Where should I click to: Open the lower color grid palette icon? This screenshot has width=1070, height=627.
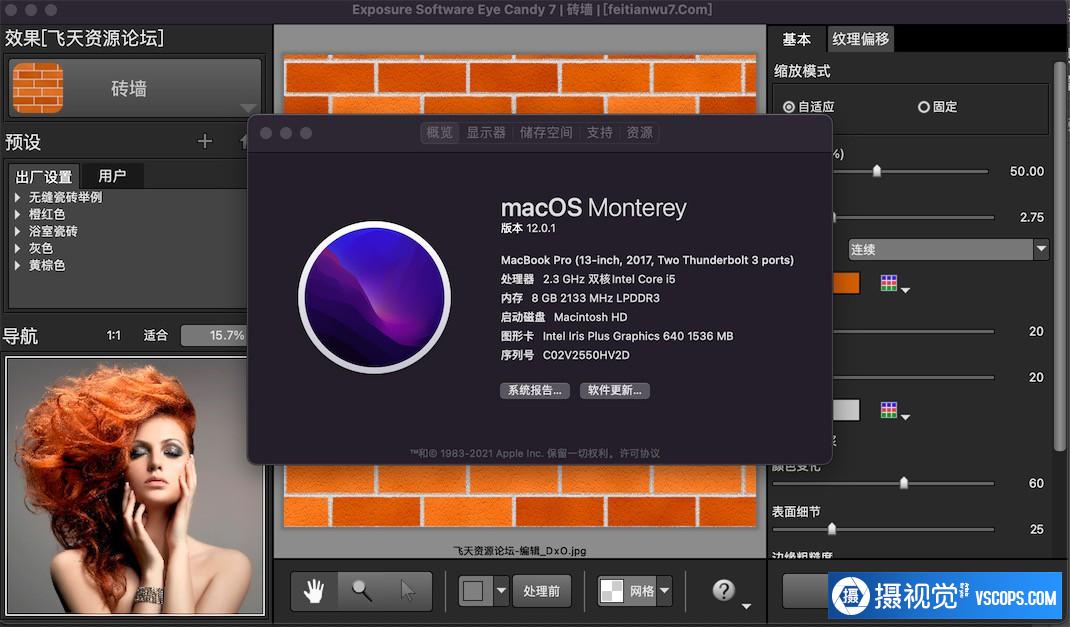[x=888, y=409]
